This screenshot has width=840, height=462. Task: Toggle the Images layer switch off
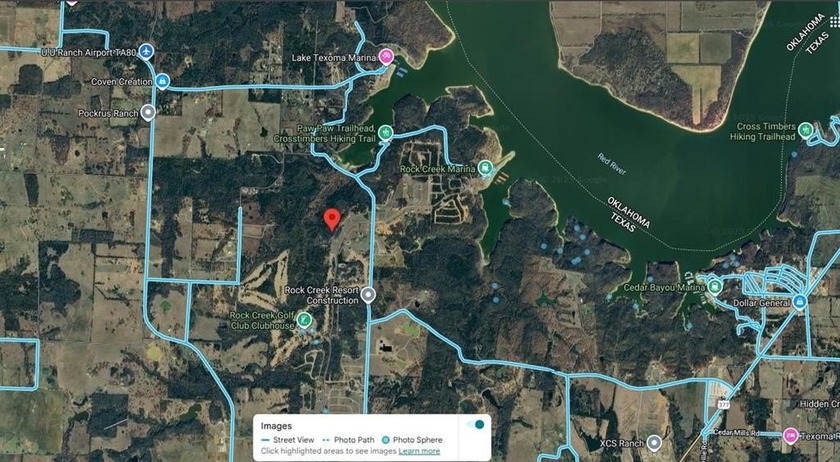(475, 424)
